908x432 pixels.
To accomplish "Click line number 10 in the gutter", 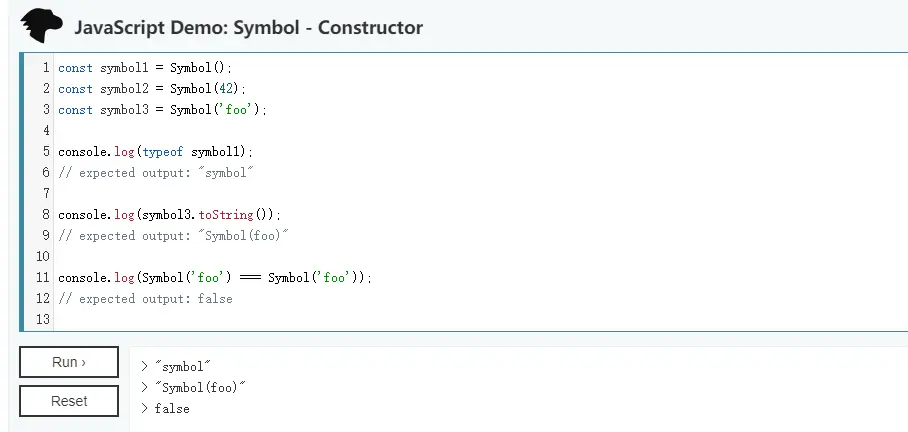I will tap(43, 257).
